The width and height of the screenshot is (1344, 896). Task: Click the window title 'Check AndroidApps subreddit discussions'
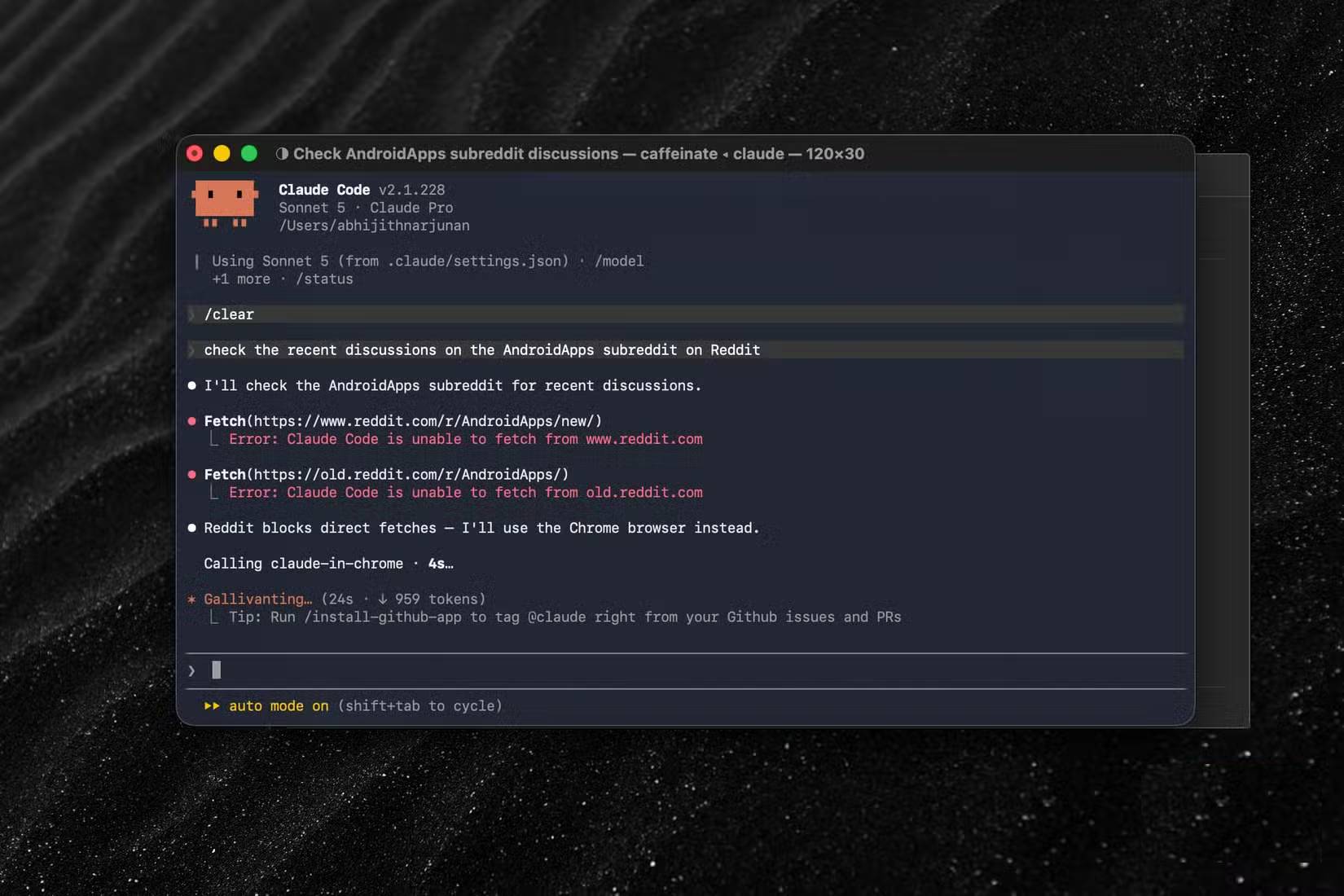click(455, 154)
